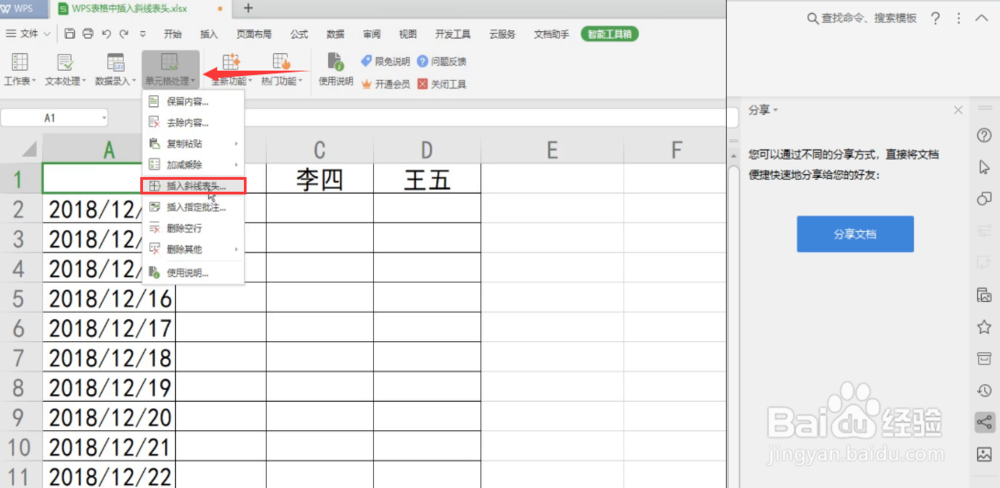Select column D header
Screen dimensions: 1000x488
point(427,150)
